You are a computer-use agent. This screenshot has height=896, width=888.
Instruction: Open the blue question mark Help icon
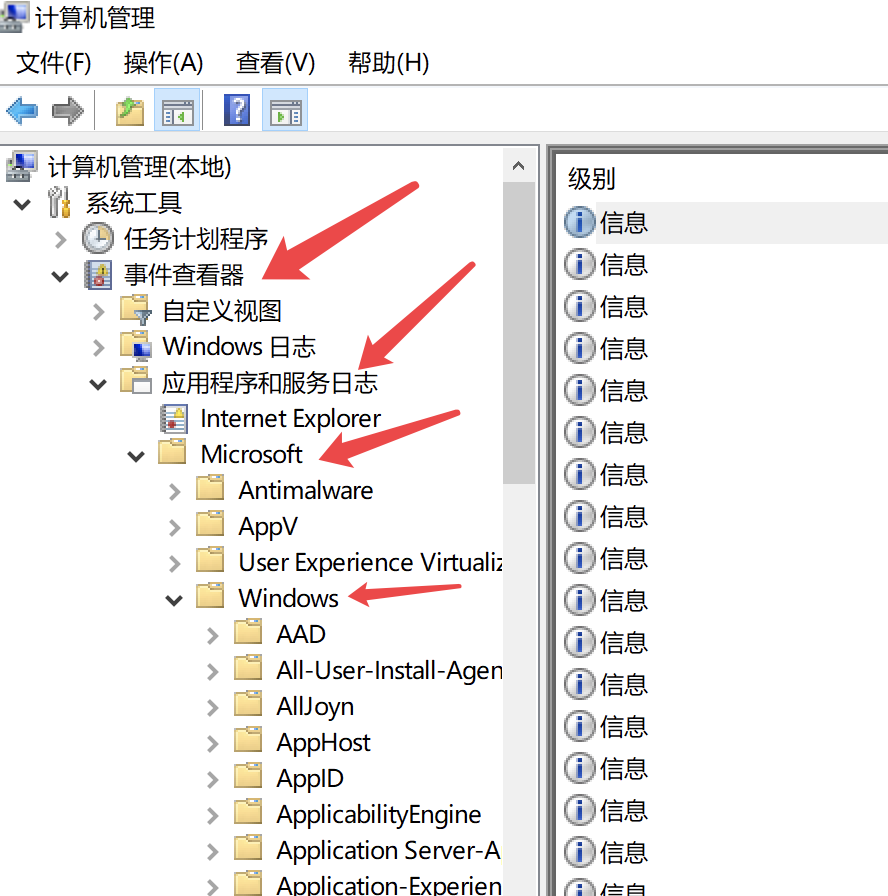(237, 110)
